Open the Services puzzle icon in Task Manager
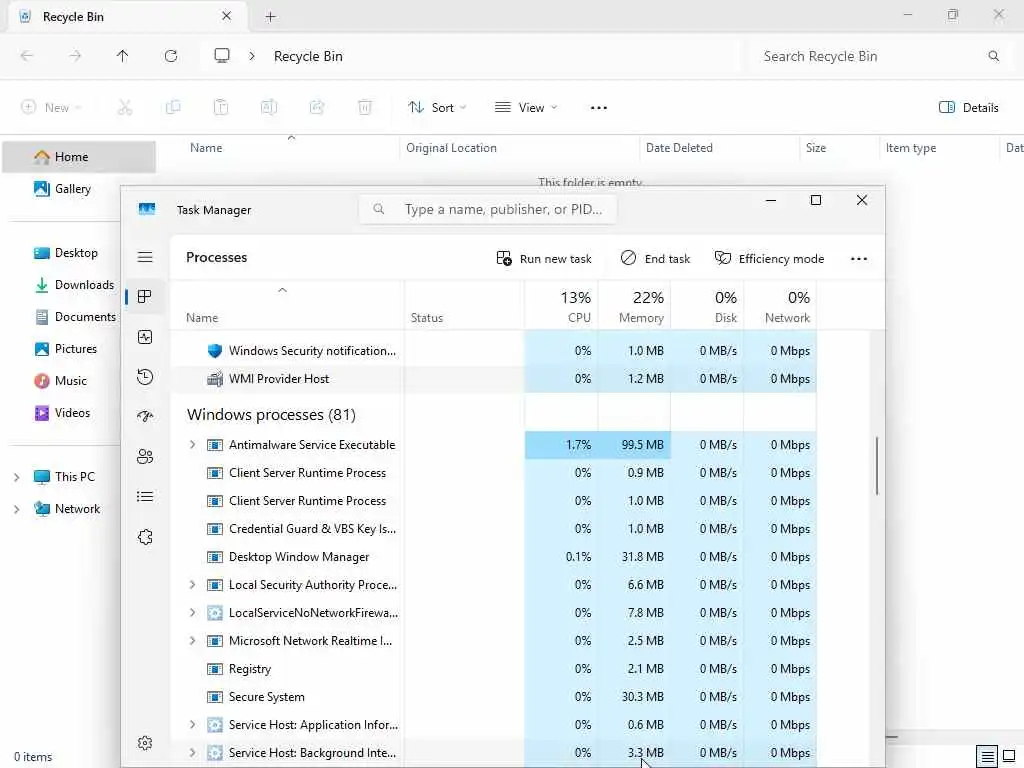This screenshot has height=768, width=1024. click(145, 537)
